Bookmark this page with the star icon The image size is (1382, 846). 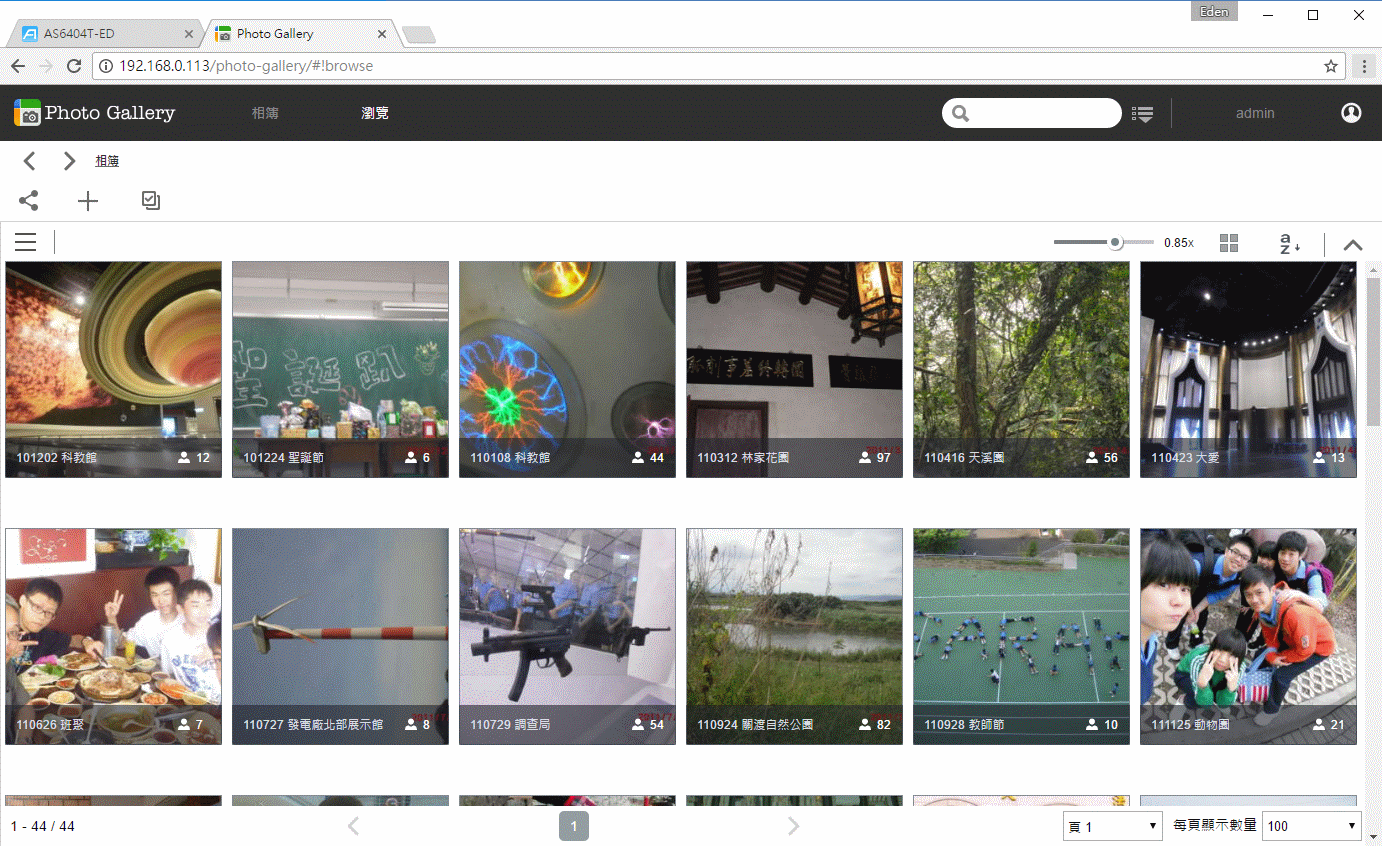(x=1331, y=66)
